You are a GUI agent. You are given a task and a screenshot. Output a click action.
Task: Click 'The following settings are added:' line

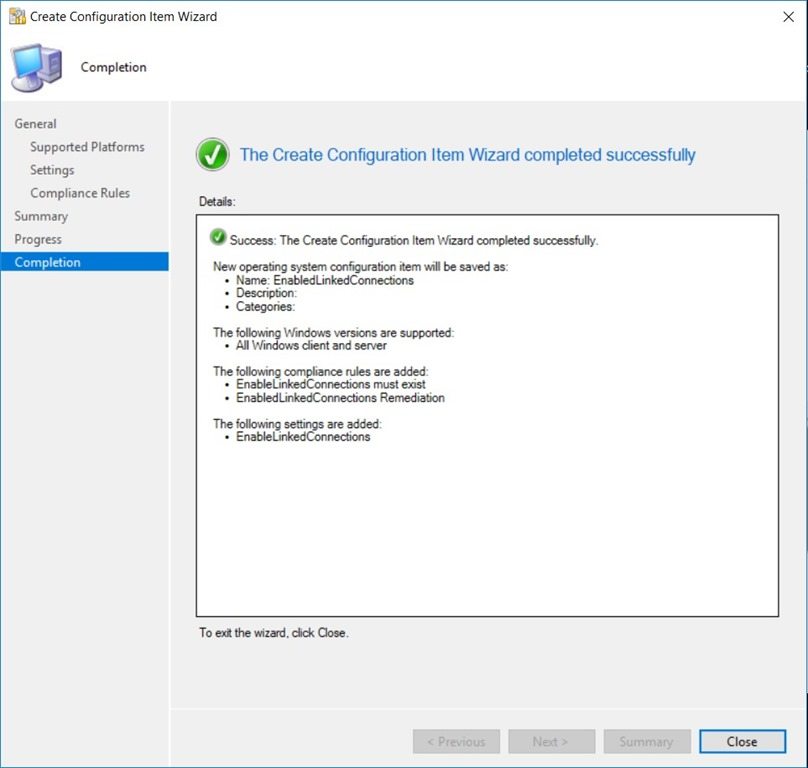click(x=297, y=424)
